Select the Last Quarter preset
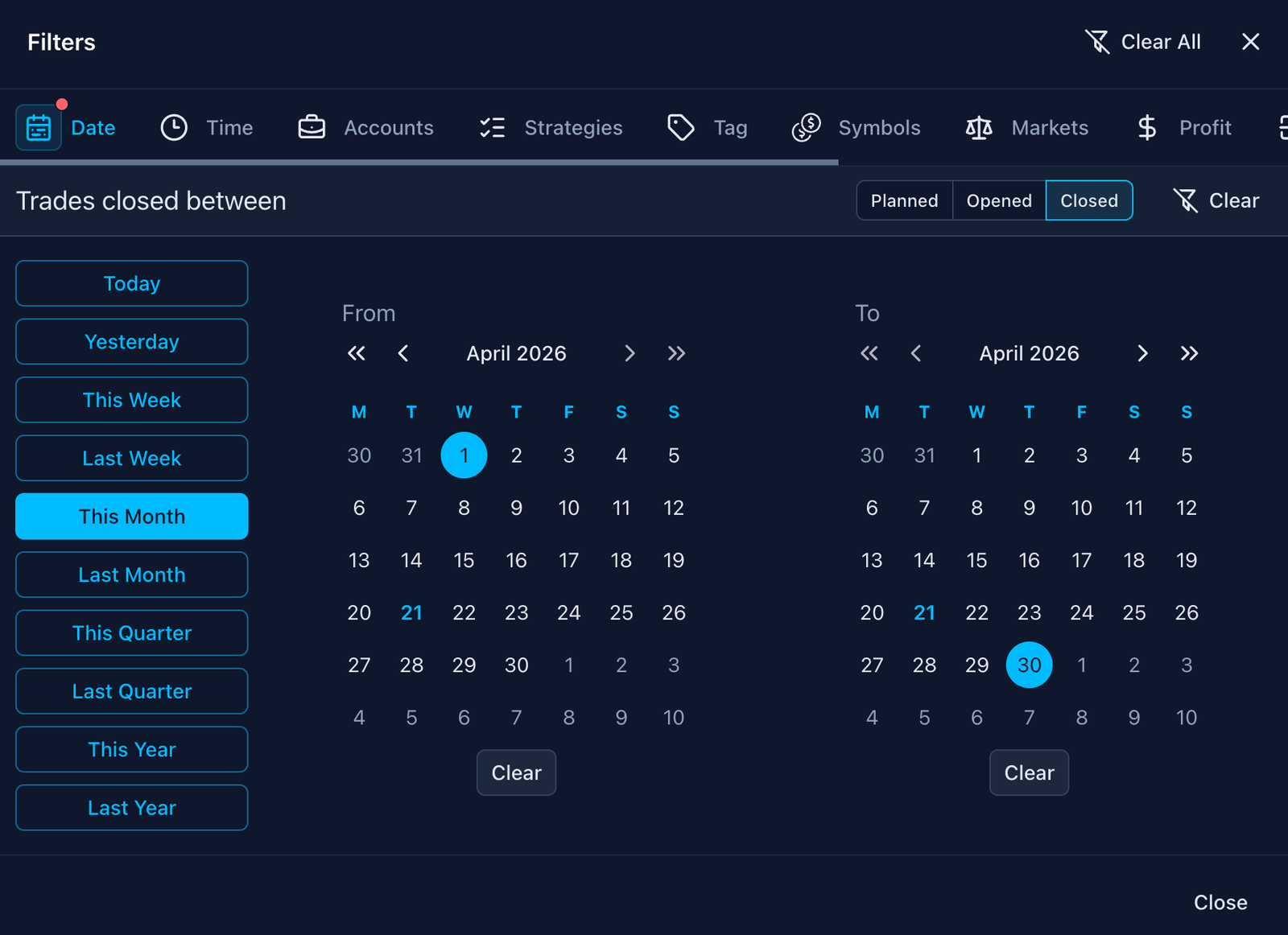1288x935 pixels. [131, 690]
